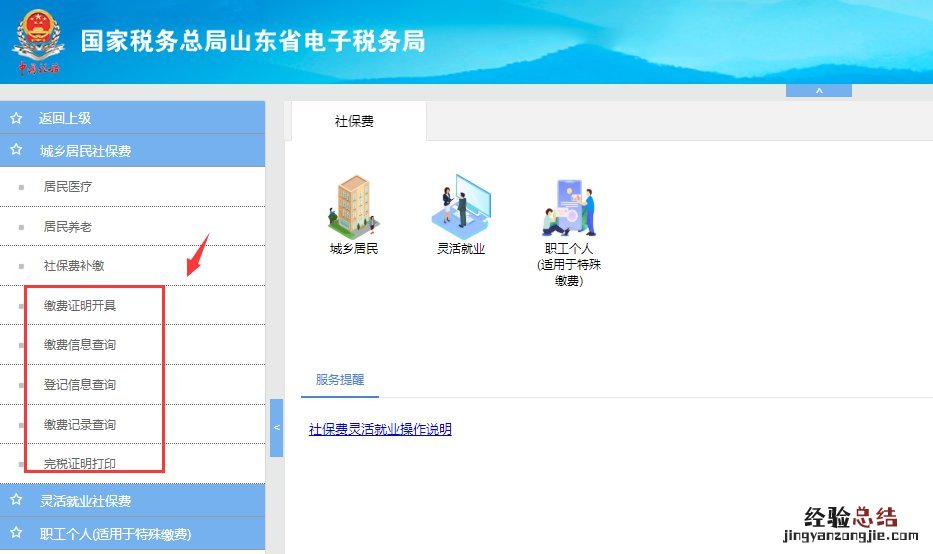
Task: Collapse the left sidebar with arrow handle
Action: [x=277, y=428]
